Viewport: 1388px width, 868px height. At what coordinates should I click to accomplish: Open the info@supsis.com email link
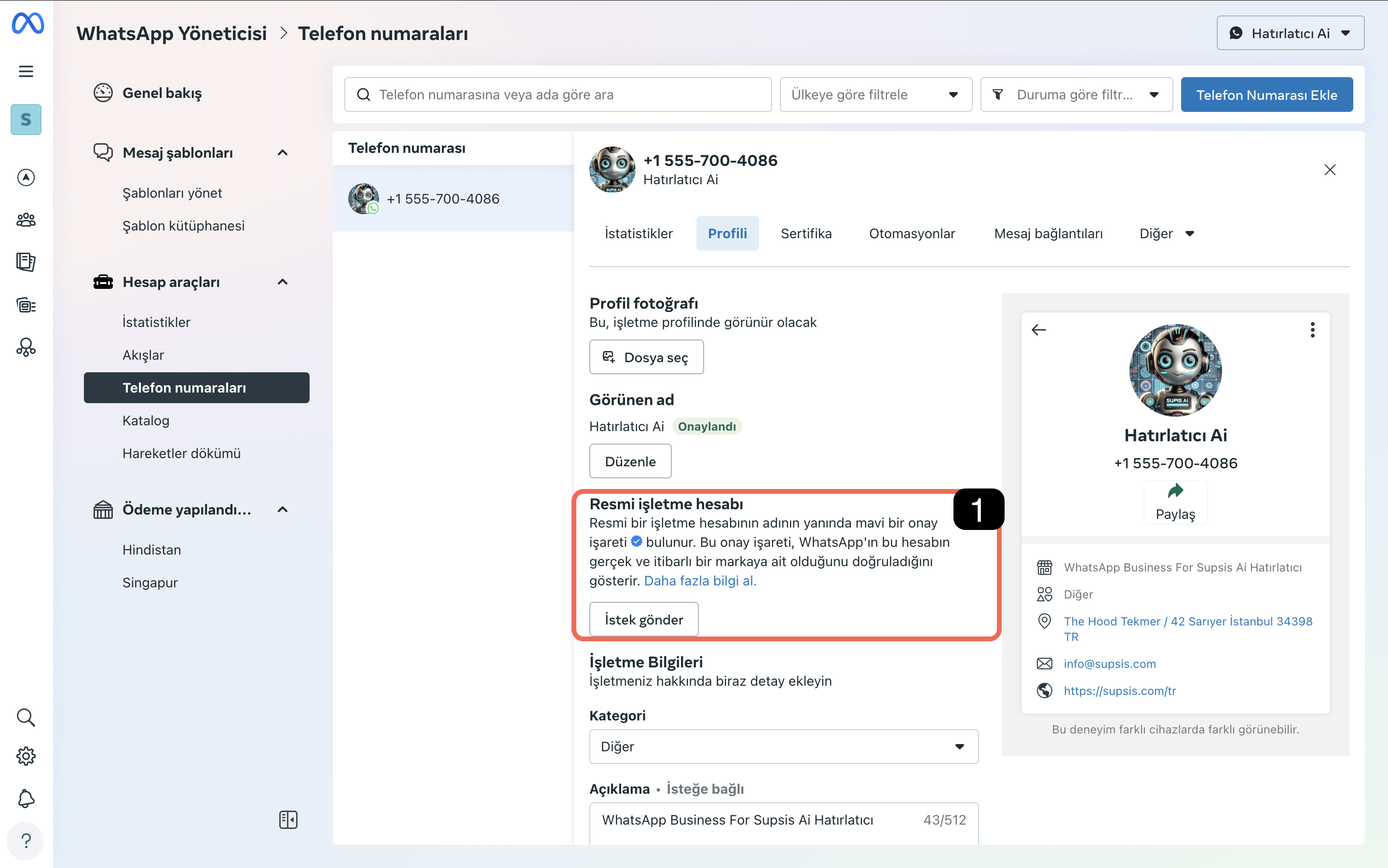coord(1110,664)
